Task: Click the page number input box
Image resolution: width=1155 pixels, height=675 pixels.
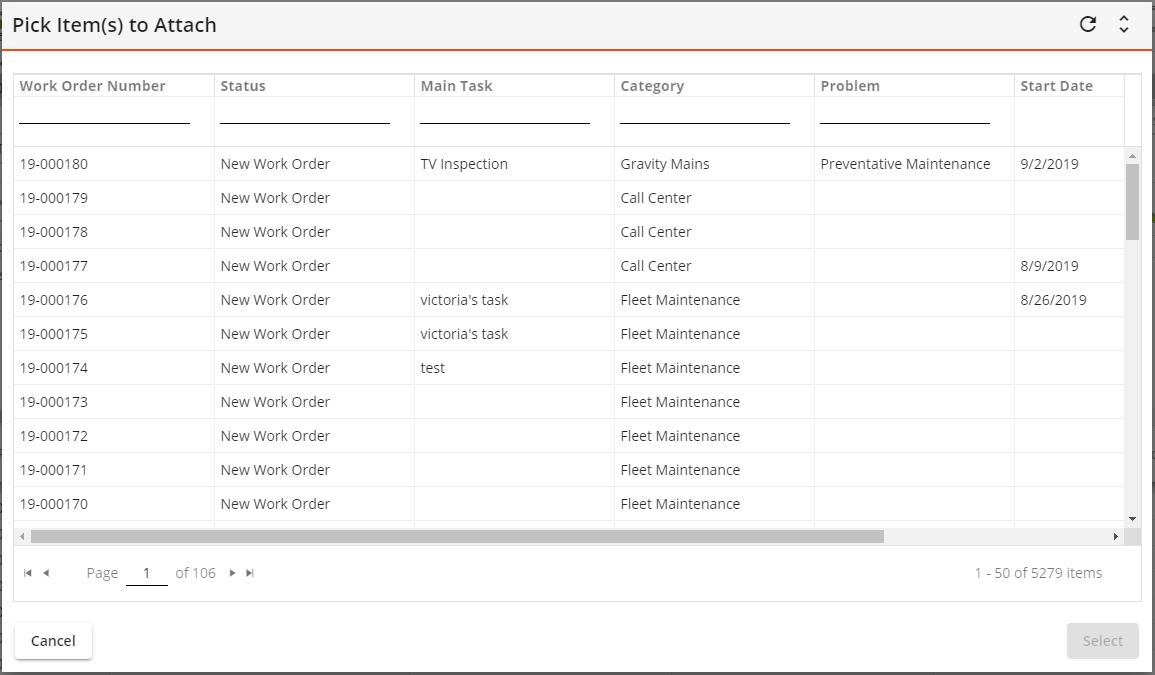Action: pyautogui.click(x=147, y=573)
